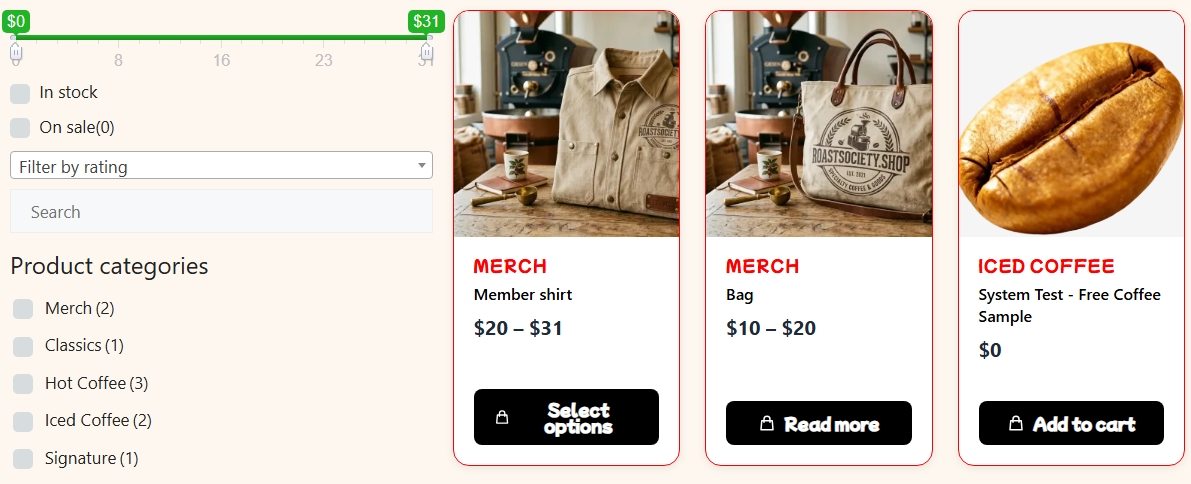Screen dimensions: 1191x484
Task: Enable the In stock checkbox
Action: pos(20,93)
